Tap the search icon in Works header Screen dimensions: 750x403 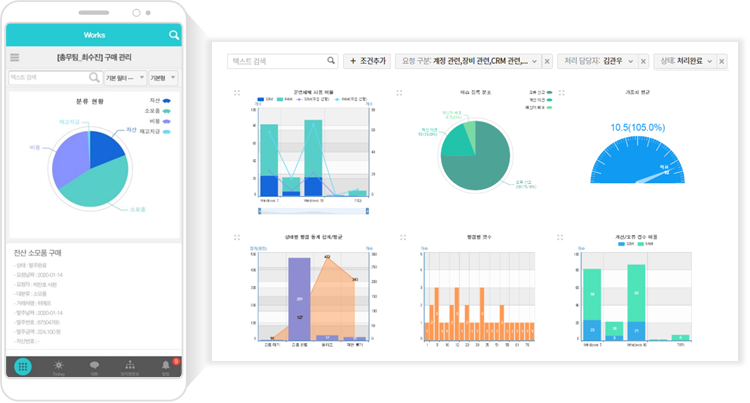click(x=174, y=35)
